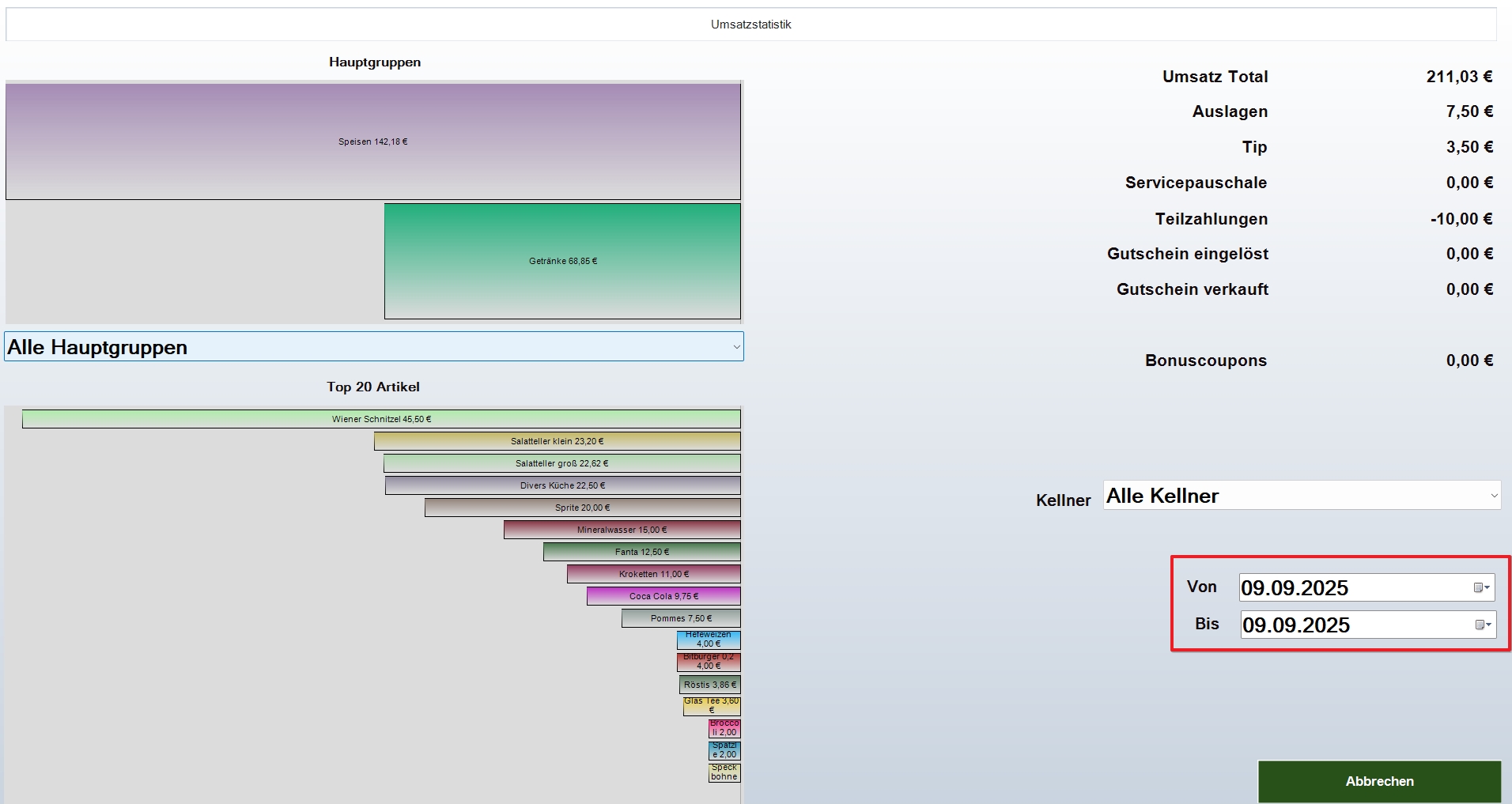Click the Broccoli 2,00 bar
This screenshot has width=1512, height=804.
[x=724, y=728]
